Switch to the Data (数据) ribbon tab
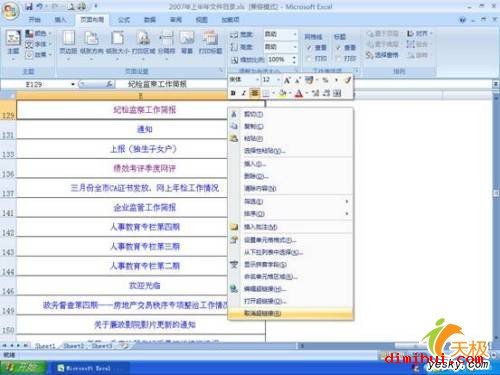500x375 pixels. pos(150,20)
